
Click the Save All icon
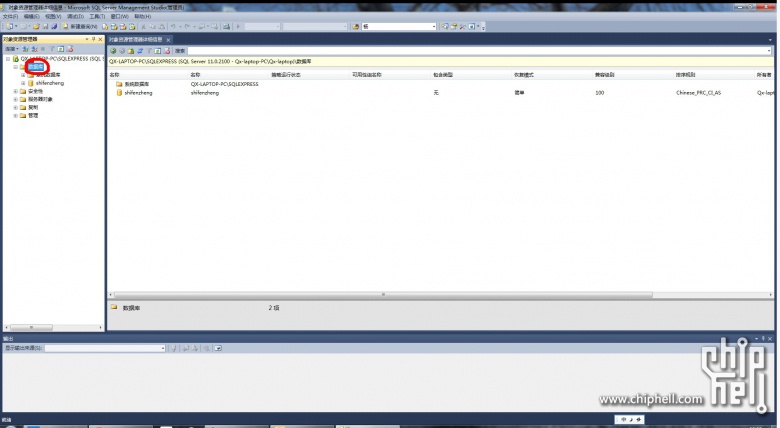tap(54, 26)
